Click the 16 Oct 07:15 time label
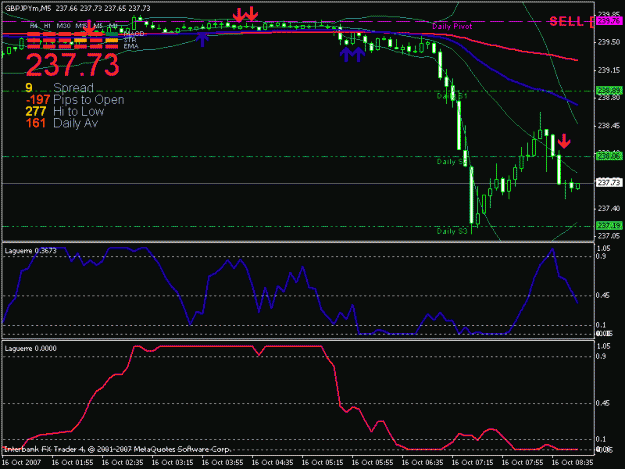Image resolution: width=625 pixels, height=469 pixels. click(x=472, y=462)
